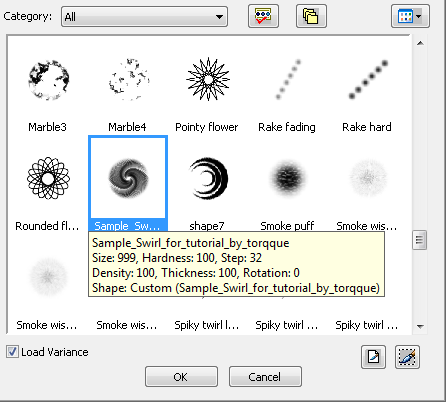Click the vertical scrollbar thumb
Screen dimensions: 446x402
[x=419, y=240]
